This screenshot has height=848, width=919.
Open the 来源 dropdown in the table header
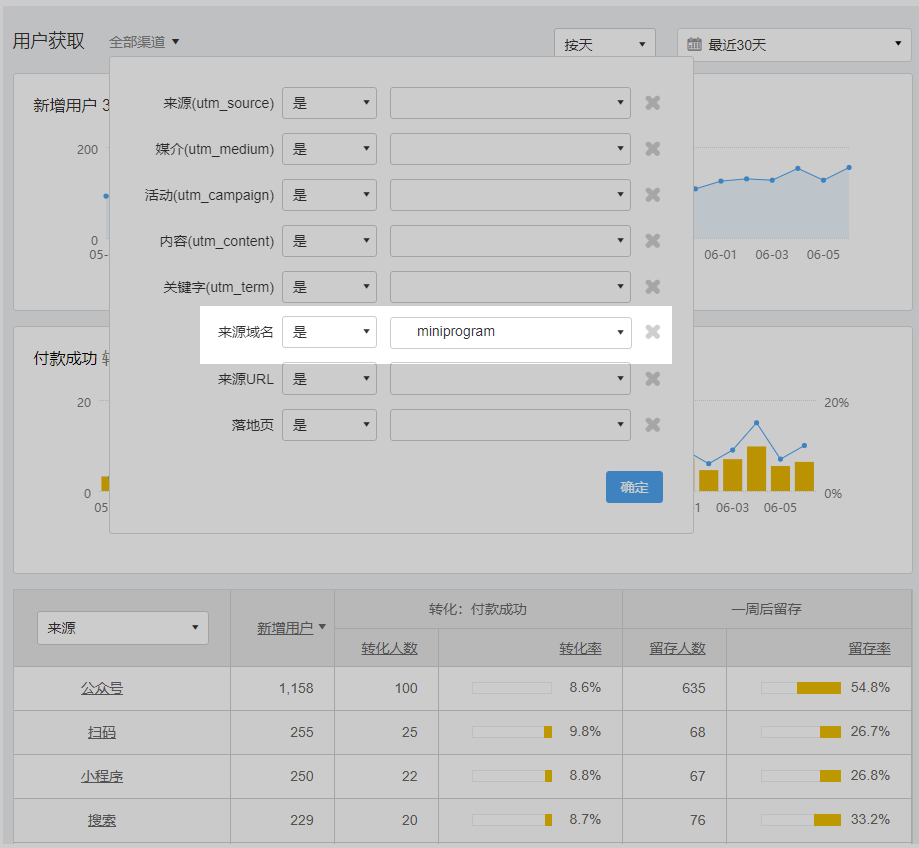point(122,627)
